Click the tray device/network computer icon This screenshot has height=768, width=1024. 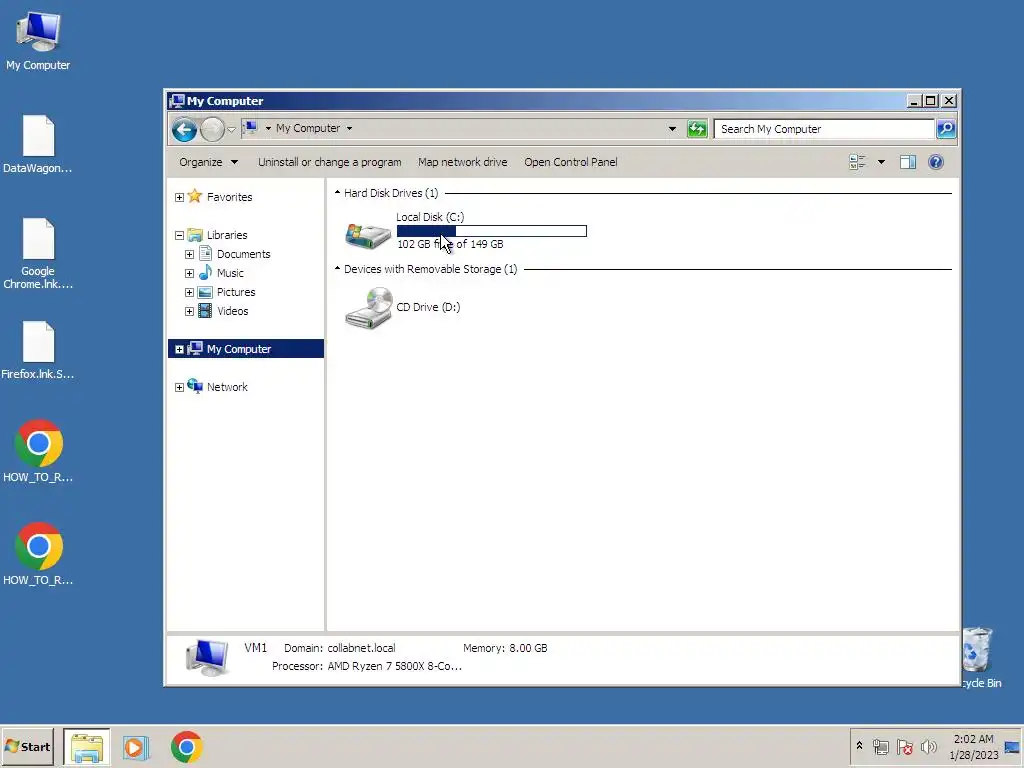pos(881,746)
